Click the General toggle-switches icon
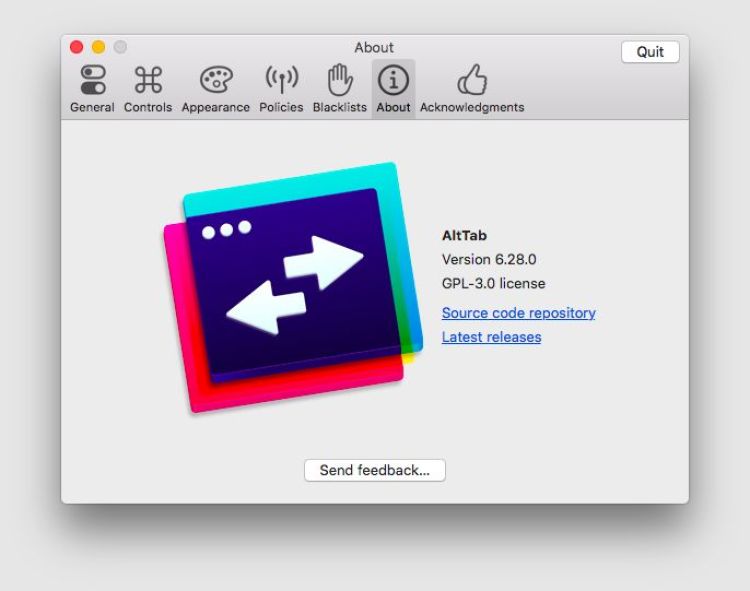The width and height of the screenshot is (750, 591). tap(92, 80)
